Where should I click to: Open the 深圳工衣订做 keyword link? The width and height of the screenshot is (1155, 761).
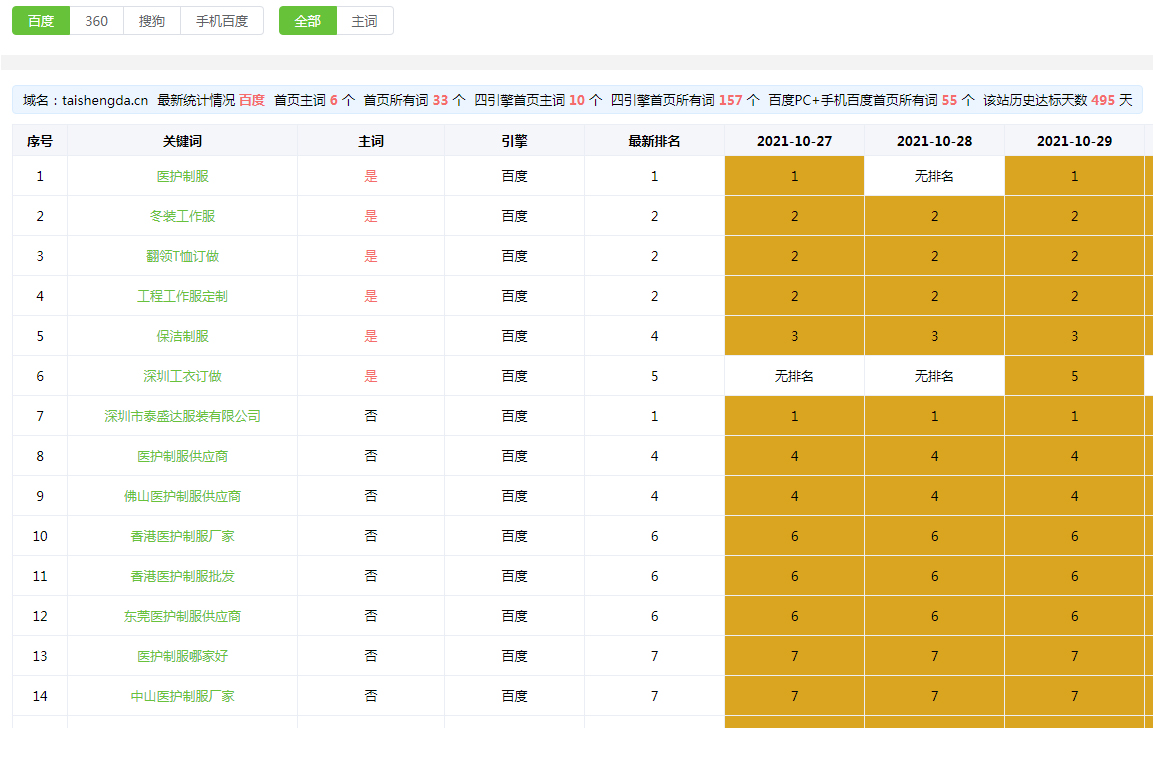tap(182, 376)
